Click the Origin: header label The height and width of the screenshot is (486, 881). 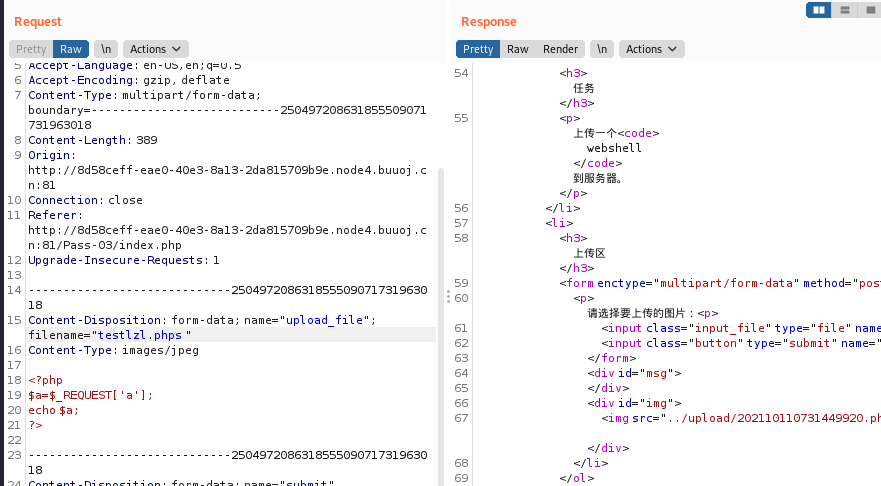click(52, 155)
